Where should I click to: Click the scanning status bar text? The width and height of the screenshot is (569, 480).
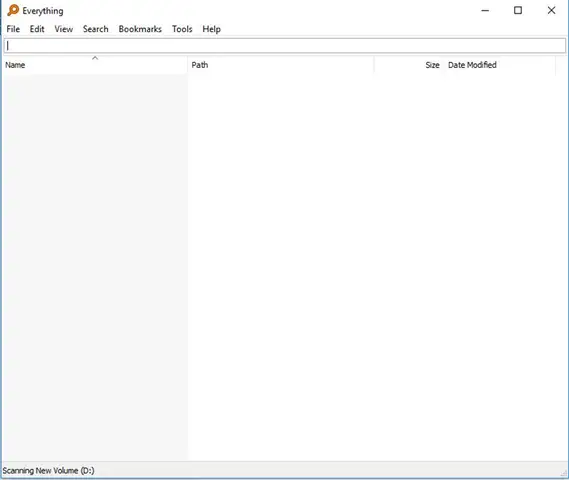[48, 471]
